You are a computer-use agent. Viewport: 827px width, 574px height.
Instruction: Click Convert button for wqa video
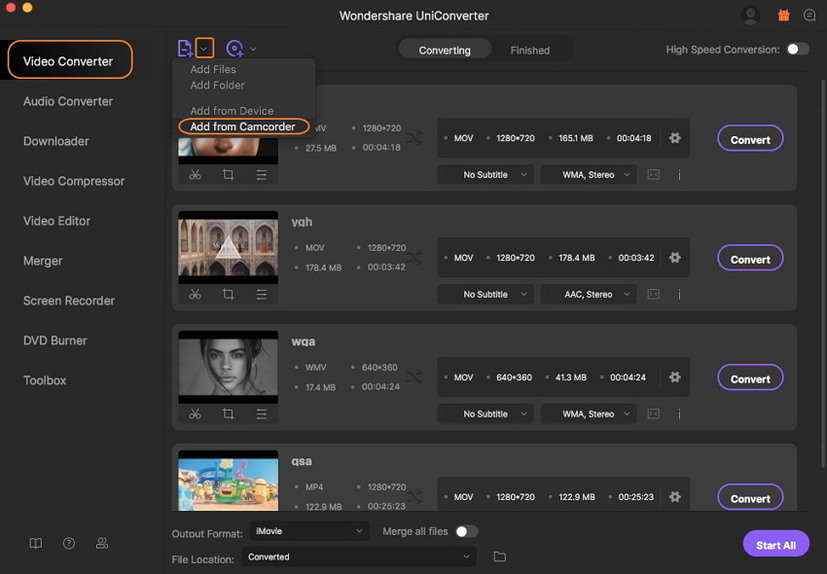[x=750, y=378]
